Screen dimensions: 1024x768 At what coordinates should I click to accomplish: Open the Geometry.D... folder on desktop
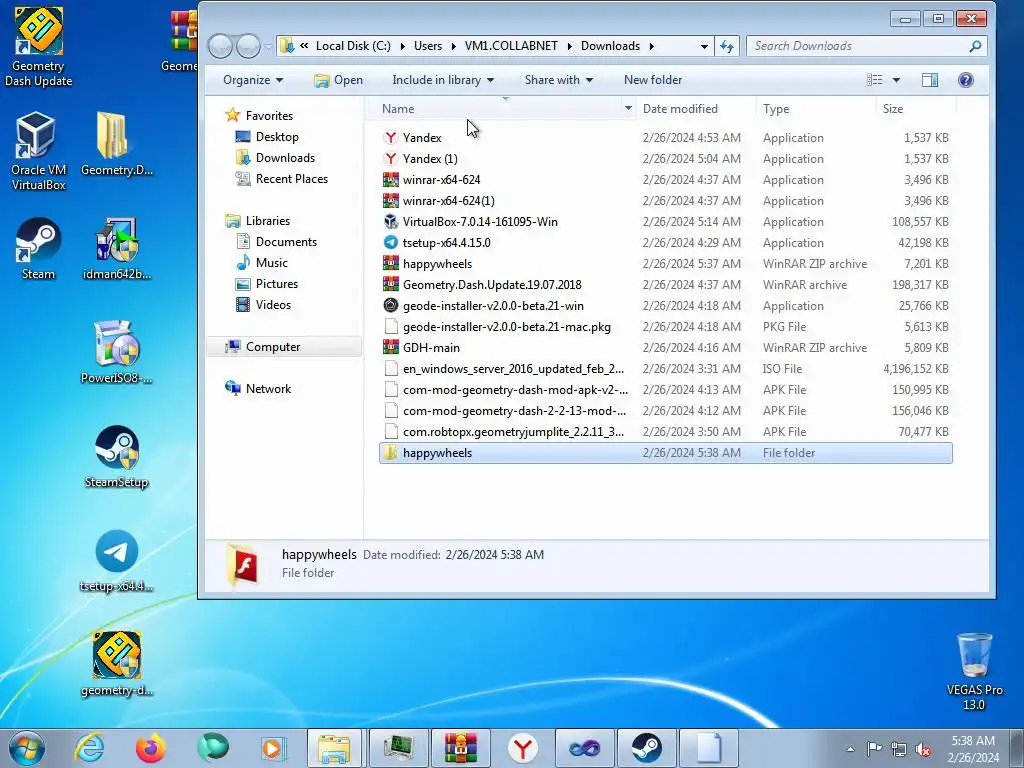click(x=116, y=144)
